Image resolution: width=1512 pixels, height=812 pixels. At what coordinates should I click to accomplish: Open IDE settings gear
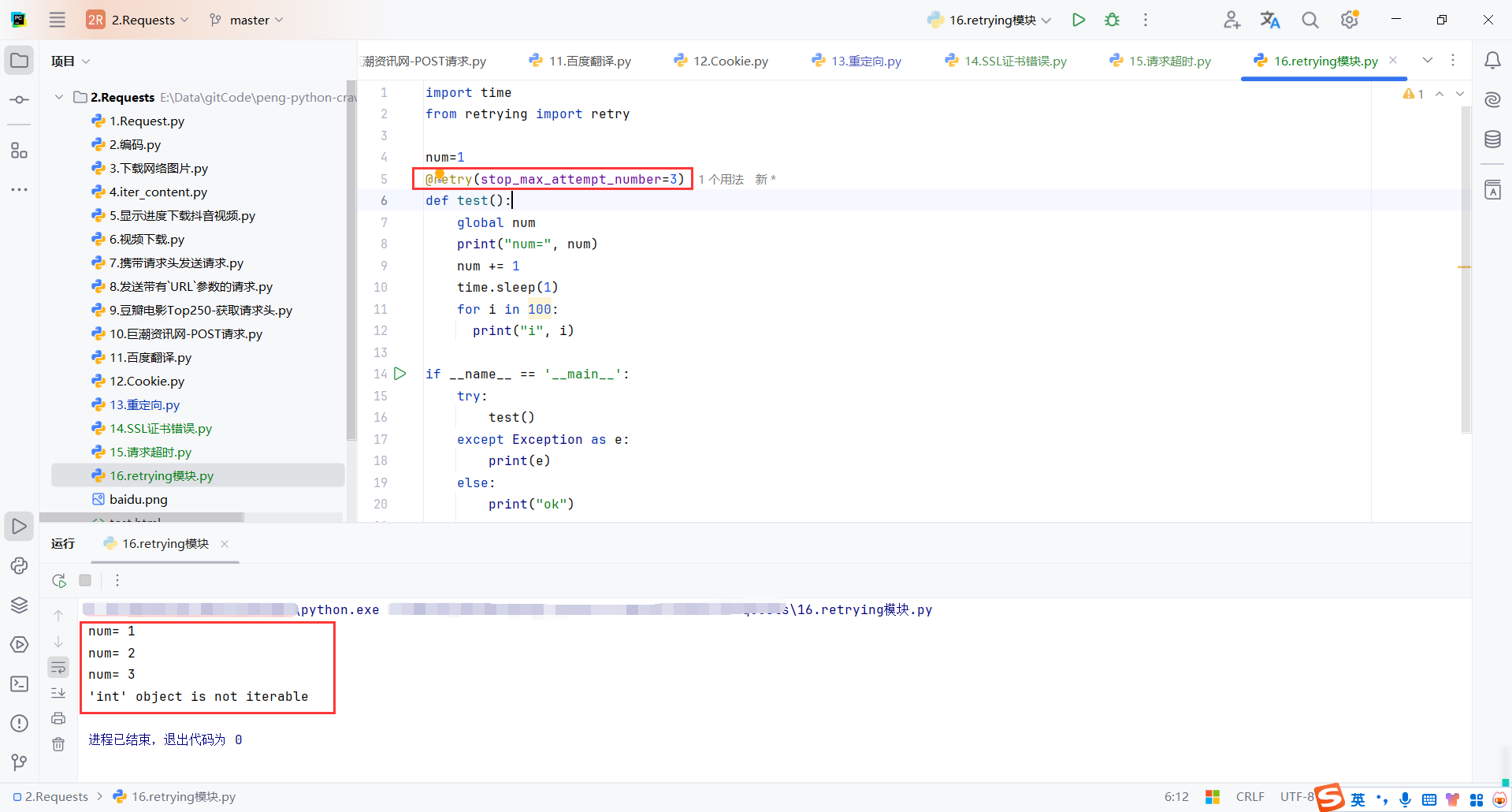pyautogui.click(x=1350, y=20)
